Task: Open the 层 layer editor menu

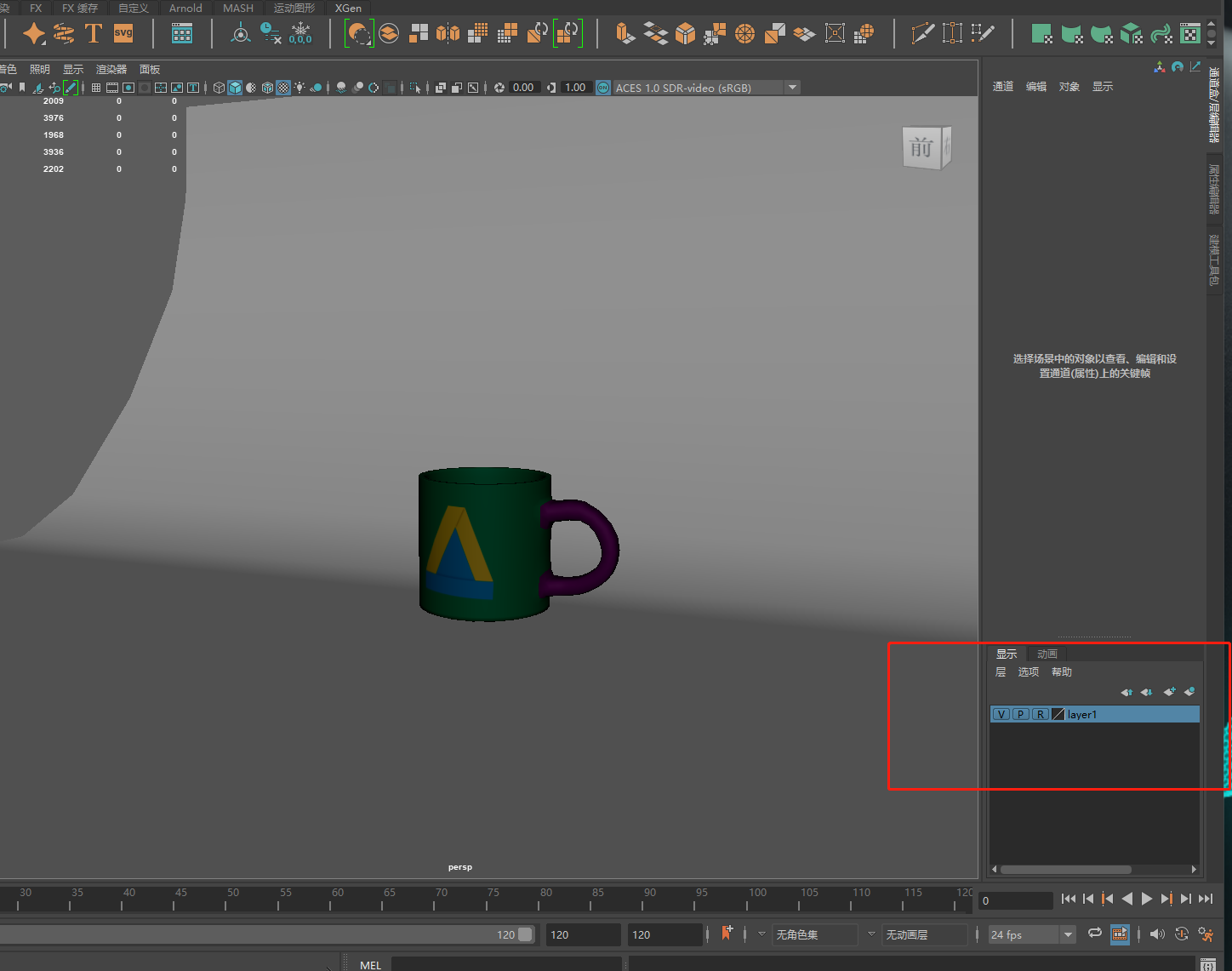Action: tap(1001, 671)
